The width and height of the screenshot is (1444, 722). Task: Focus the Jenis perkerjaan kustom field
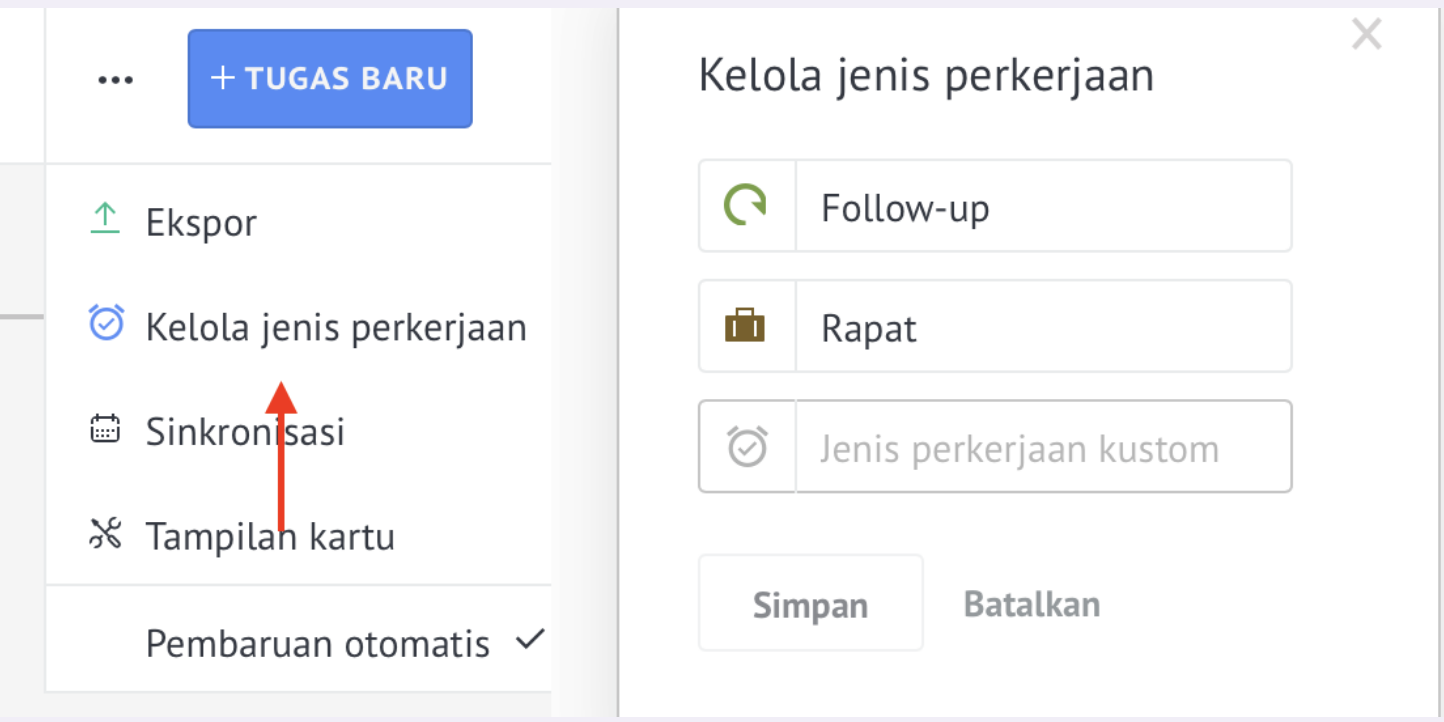[x=1043, y=447]
